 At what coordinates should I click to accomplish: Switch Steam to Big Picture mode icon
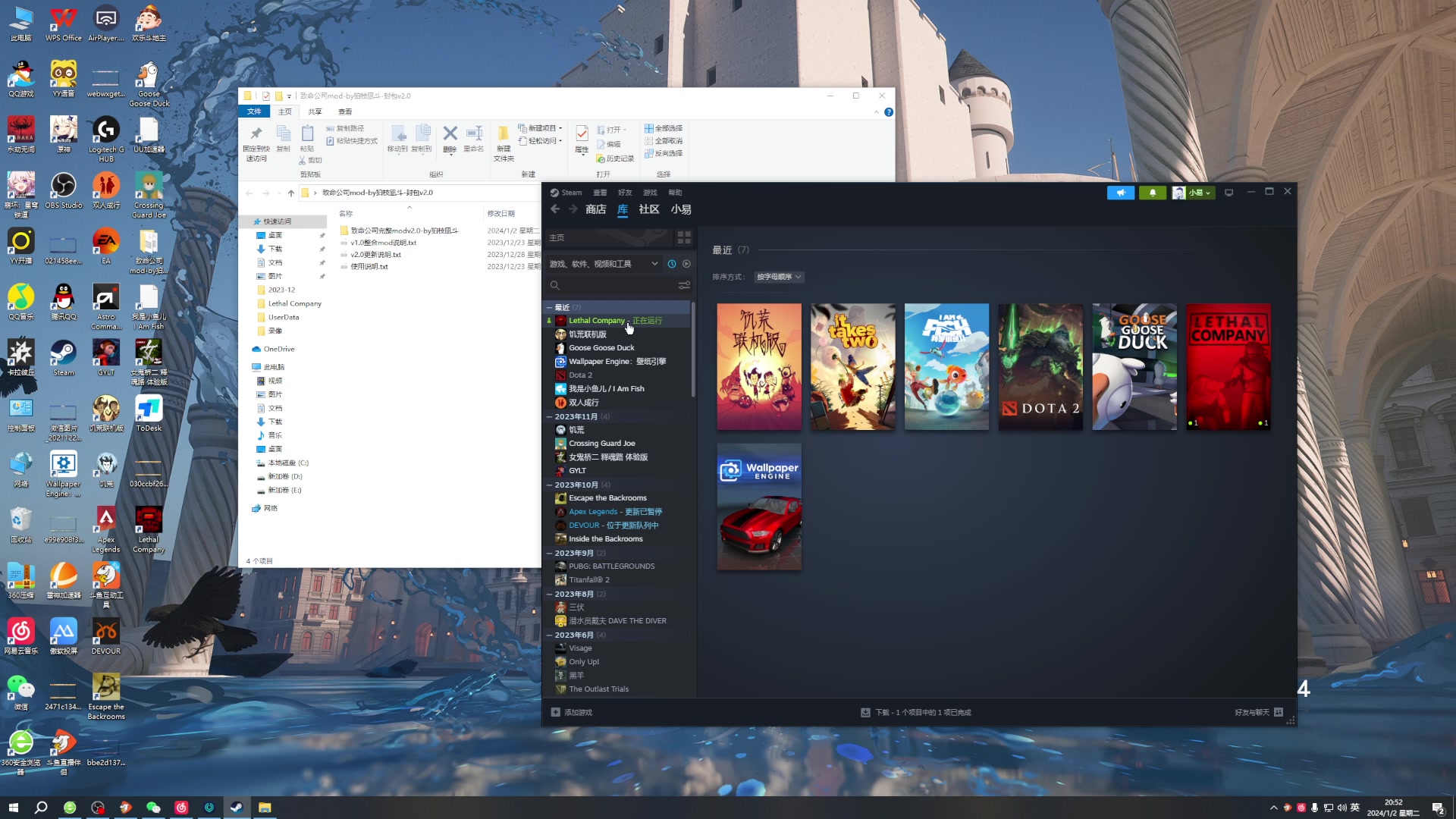click(x=1229, y=193)
